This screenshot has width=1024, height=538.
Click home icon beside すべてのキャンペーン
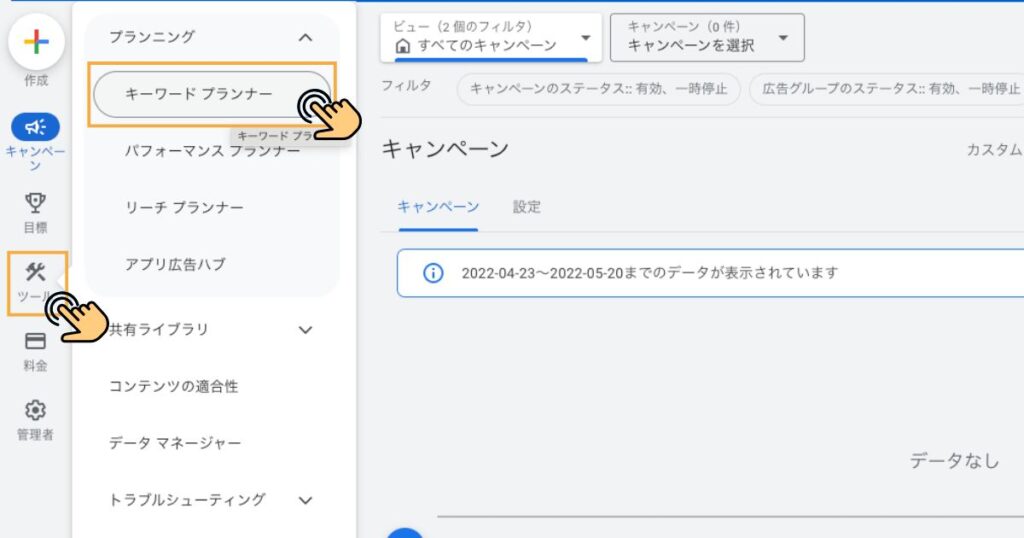pyautogui.click(x=403, y=46)
